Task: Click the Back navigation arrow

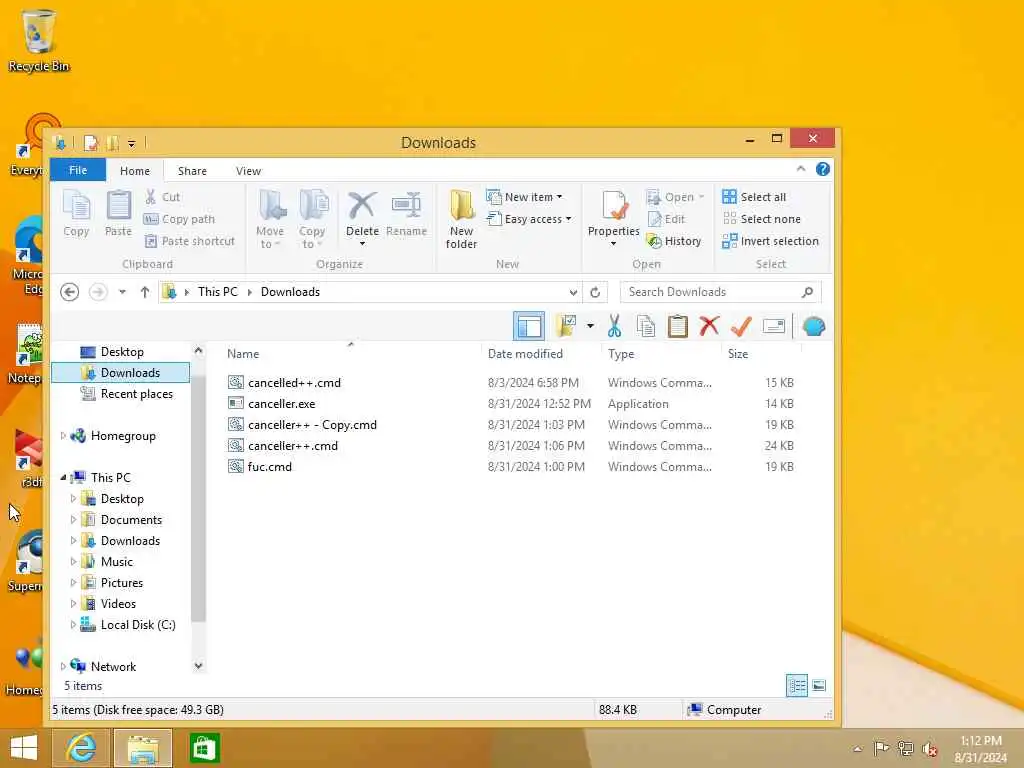Action: [69, 292]
